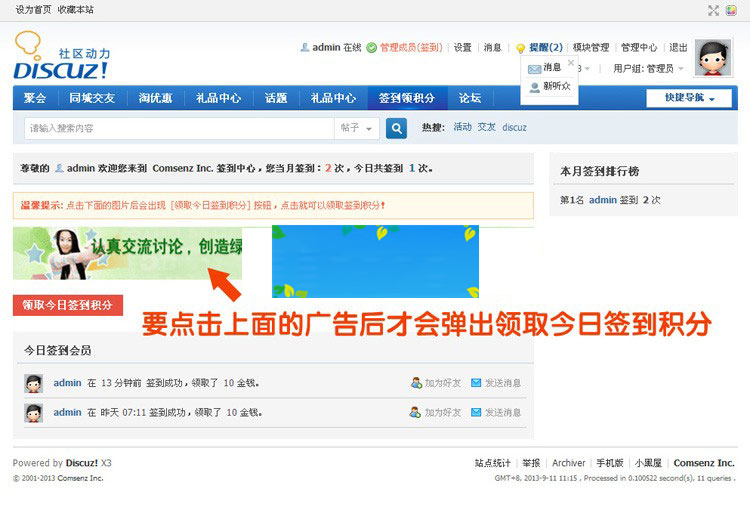Open the 论坛 navigation tab
Viewport: 750px width, 523px height.
click(470, 98)
